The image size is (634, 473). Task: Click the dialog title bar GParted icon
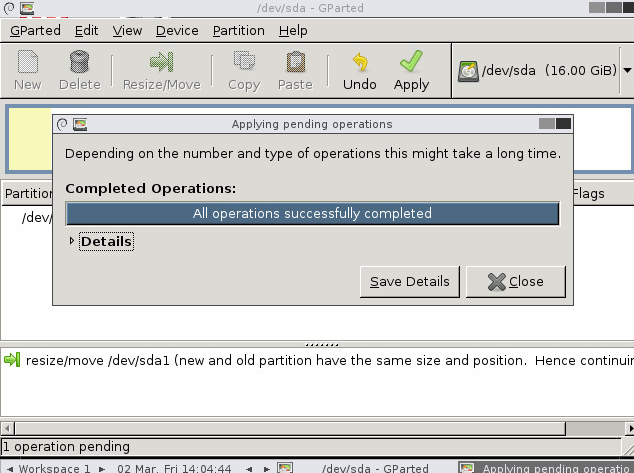click(80, 124)
